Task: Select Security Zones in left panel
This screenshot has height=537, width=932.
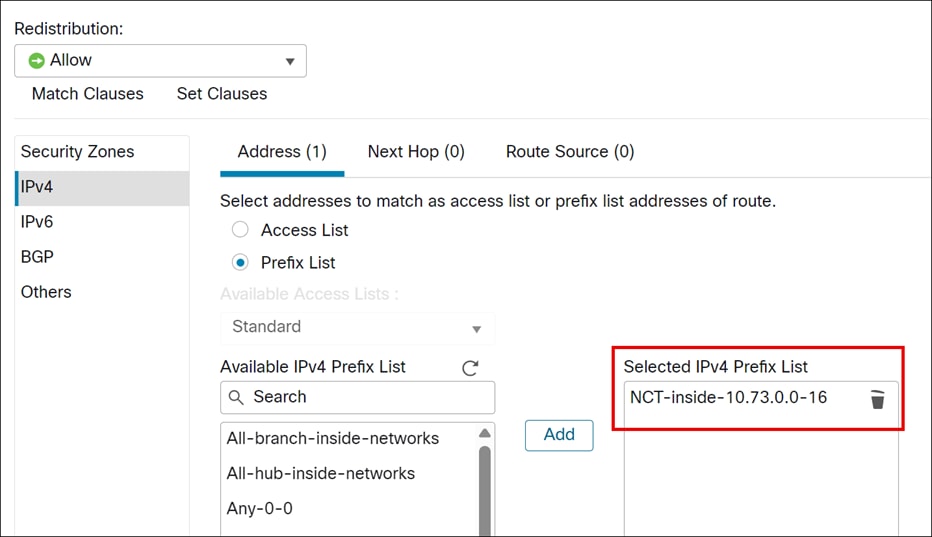Action: (78, 152)
